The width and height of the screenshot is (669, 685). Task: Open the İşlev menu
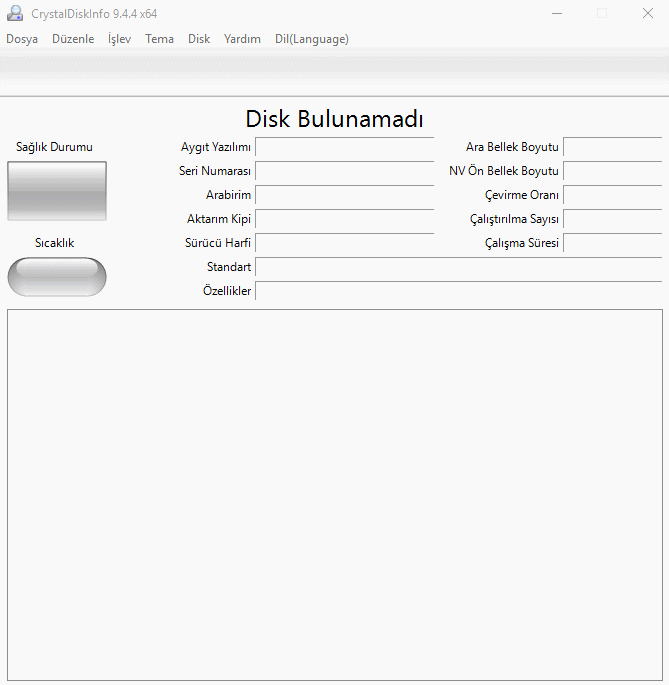click(x=119, y=39)
